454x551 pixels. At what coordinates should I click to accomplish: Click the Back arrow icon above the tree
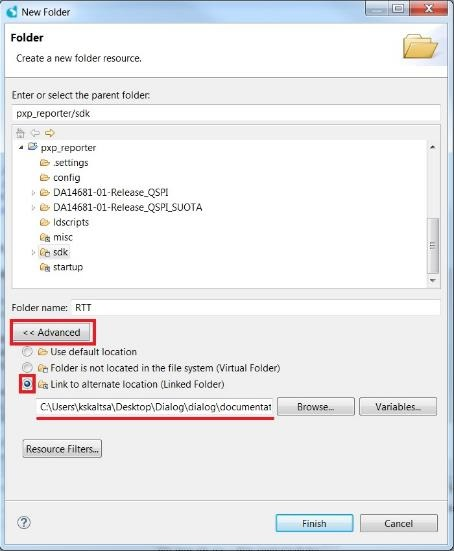click(35, 133)
